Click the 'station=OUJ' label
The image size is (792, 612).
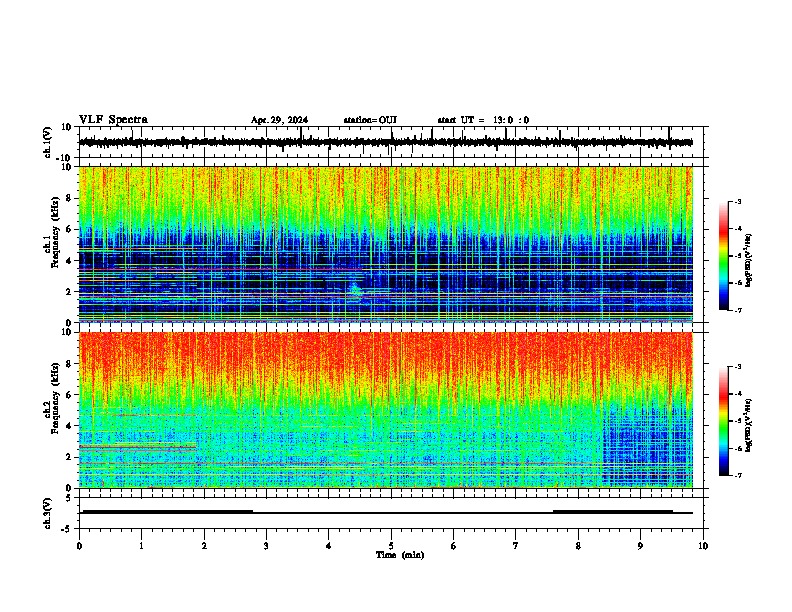370,120
